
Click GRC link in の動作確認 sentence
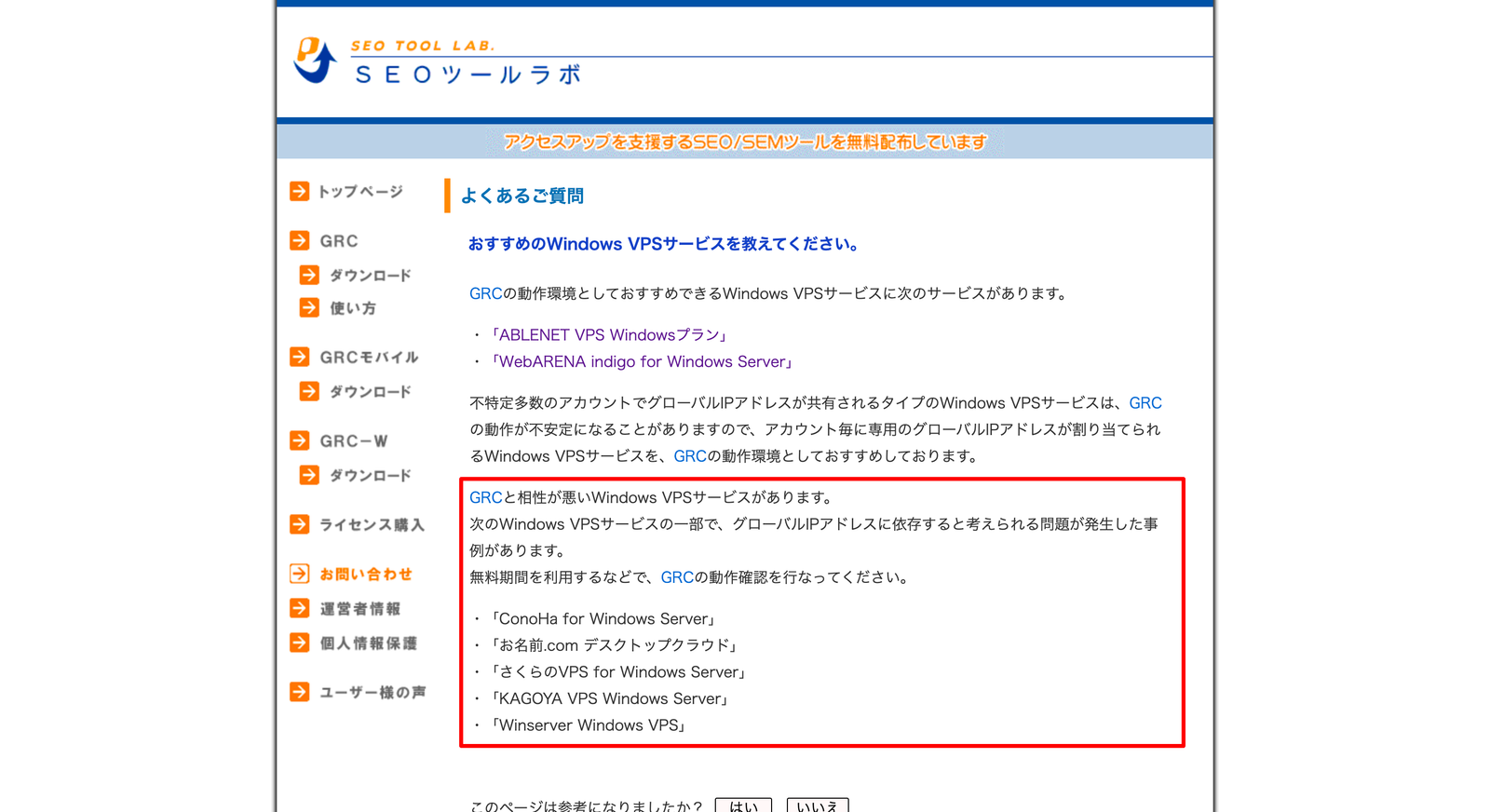click(677, 577)
